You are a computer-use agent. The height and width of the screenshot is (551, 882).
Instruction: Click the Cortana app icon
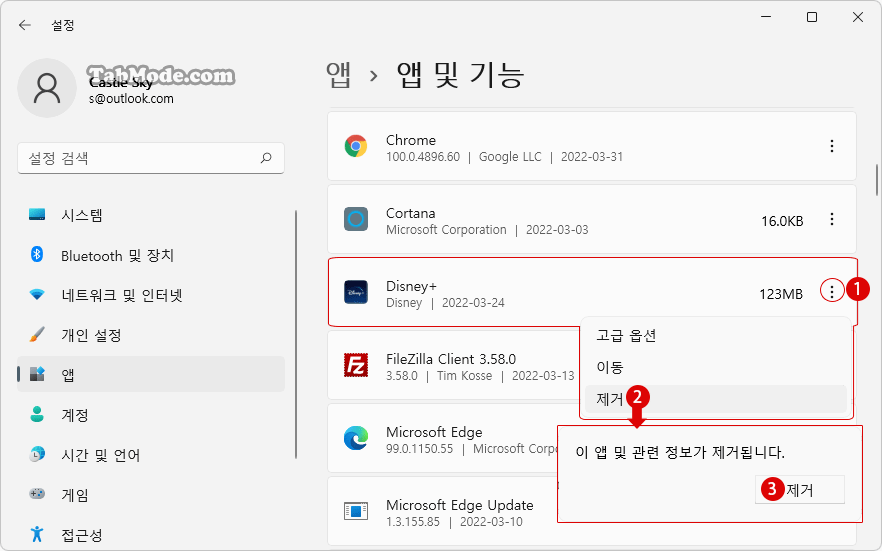356,219
